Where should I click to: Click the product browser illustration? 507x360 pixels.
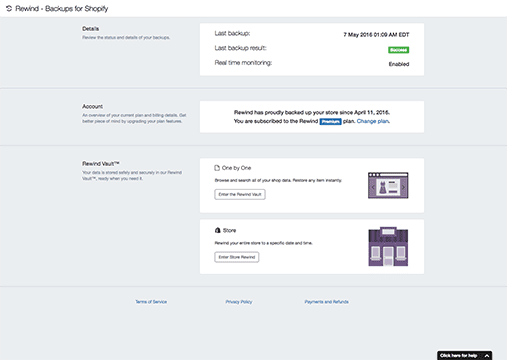pos(388,185)
